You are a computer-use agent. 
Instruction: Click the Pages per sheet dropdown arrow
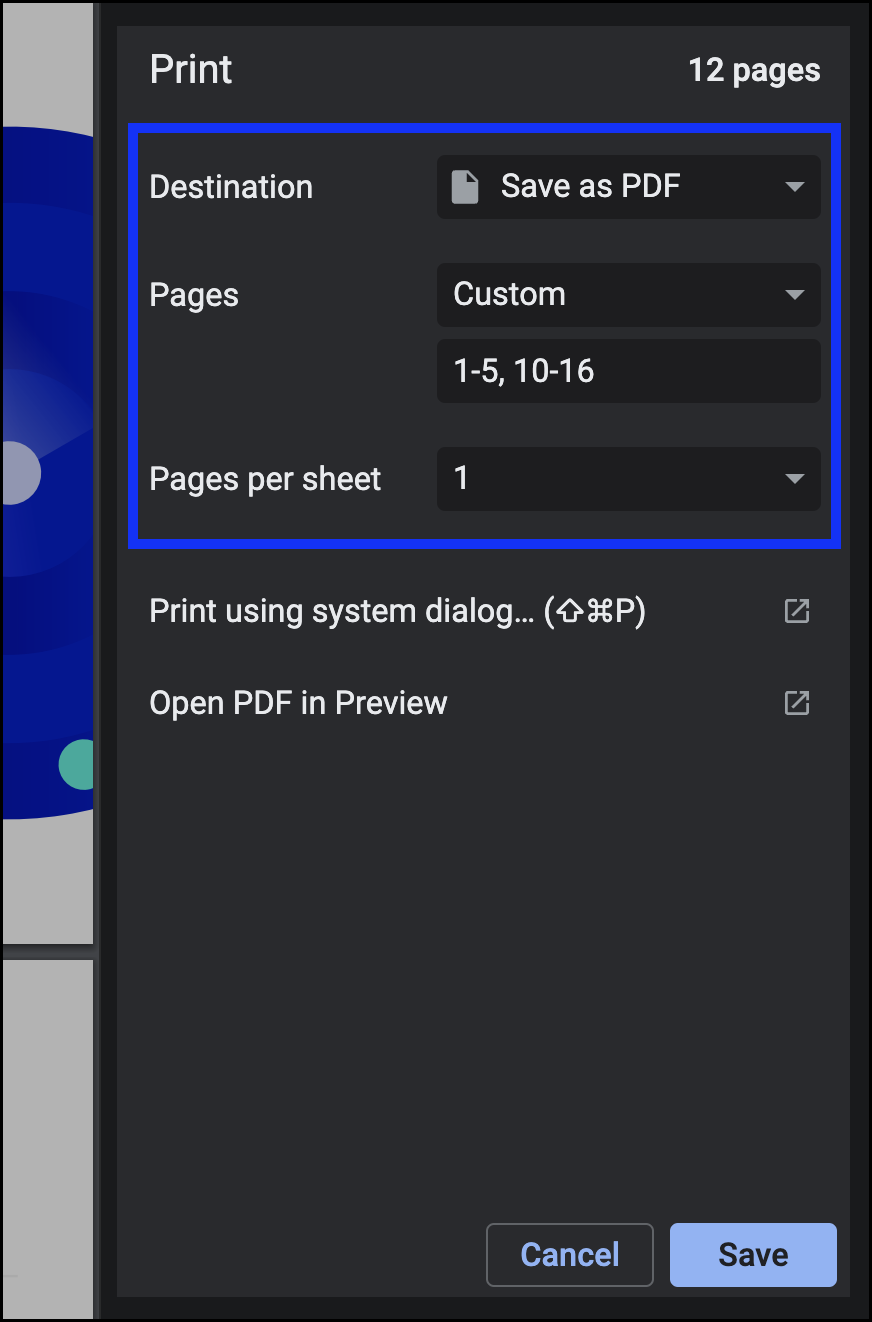pos(795,479)
